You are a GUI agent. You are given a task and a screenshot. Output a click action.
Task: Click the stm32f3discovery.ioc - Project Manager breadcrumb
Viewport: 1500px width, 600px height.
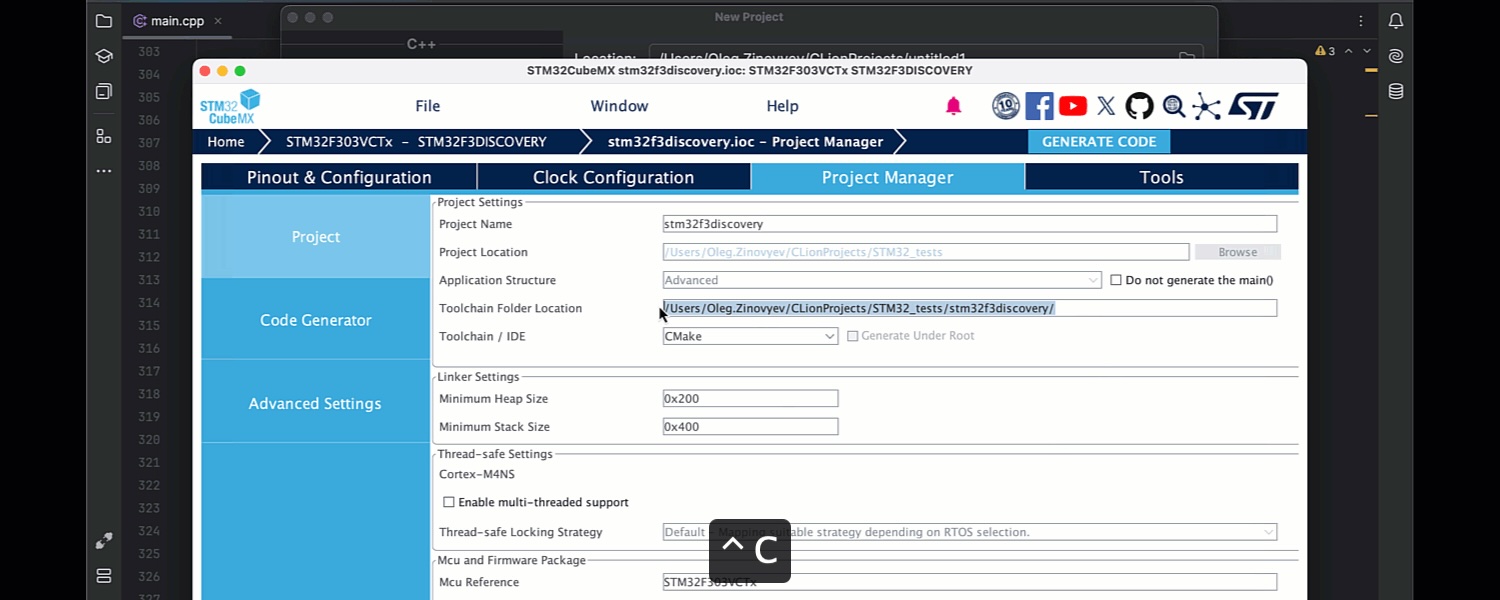coord(746,142)
